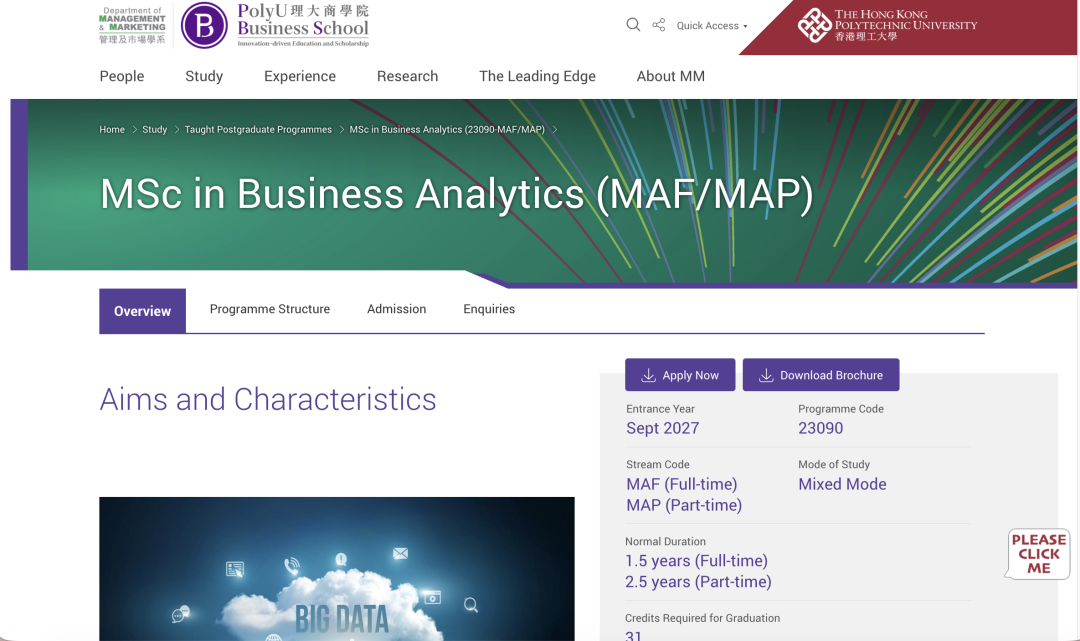The image size is (1080, 641).
Task: Click the Please Click Me badge
Action: (x=1039, y=554)
